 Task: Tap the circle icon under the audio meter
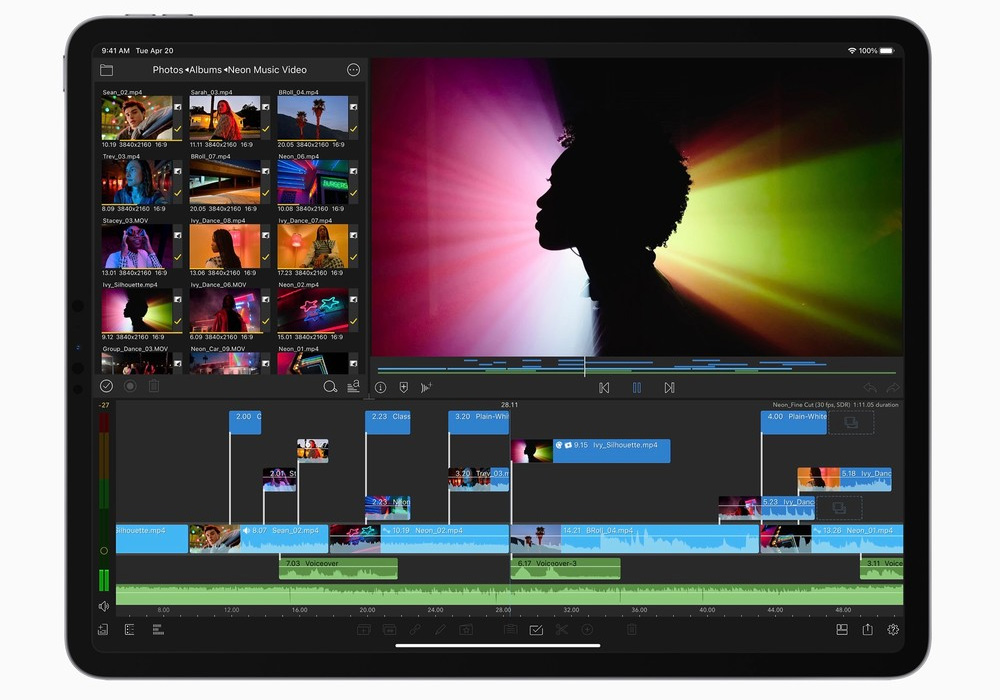point(104,551)
